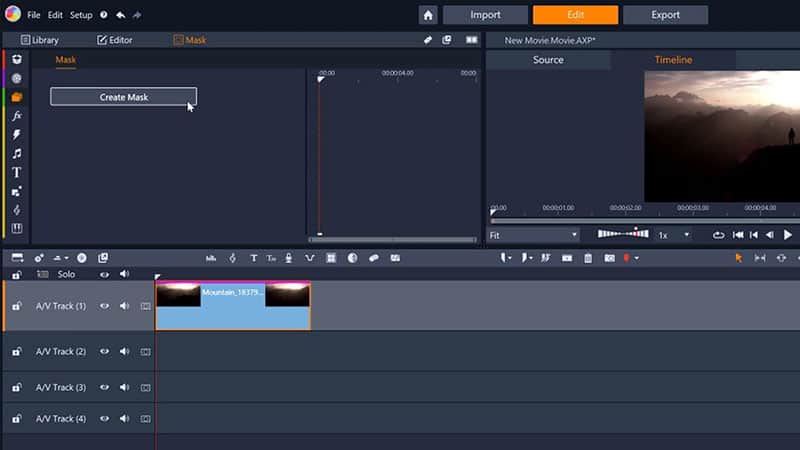Click the Home icon
Viewport: 800px width, 450px height.
[x=428, y=15]
